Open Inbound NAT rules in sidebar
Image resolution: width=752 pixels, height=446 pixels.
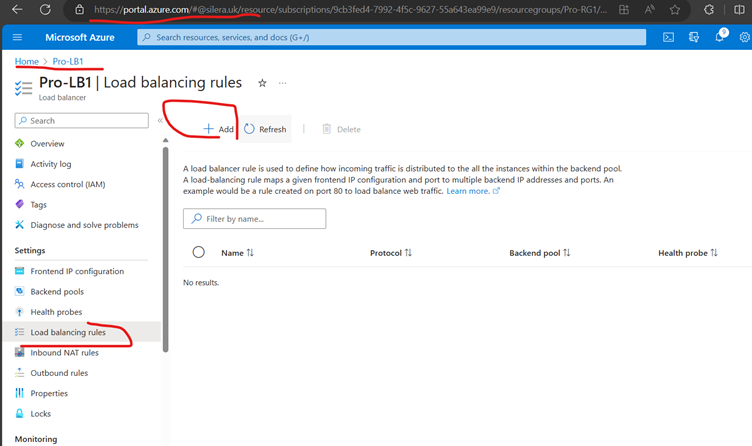[64, 353]
